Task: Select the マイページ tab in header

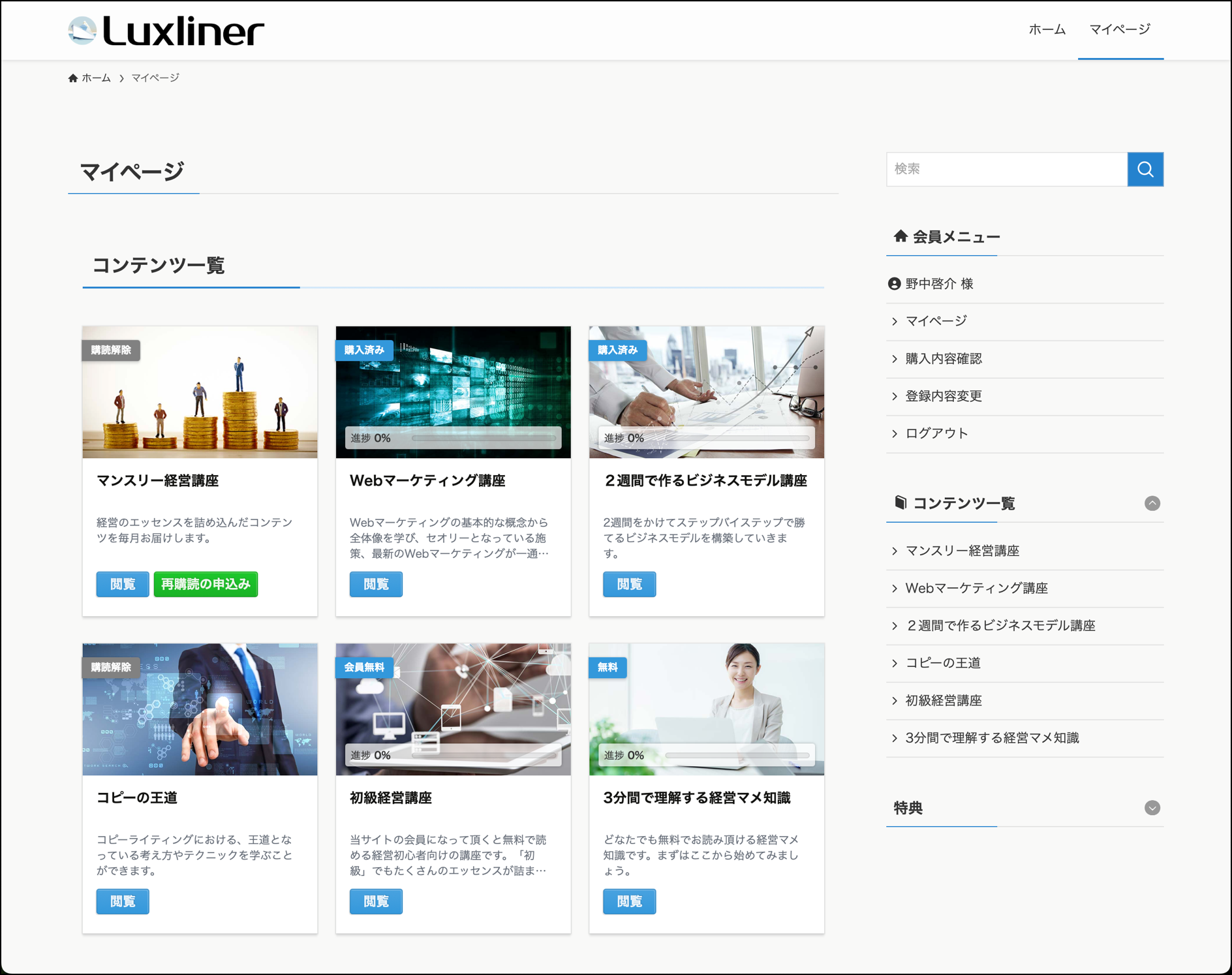Action: [x=1120, y=30]
